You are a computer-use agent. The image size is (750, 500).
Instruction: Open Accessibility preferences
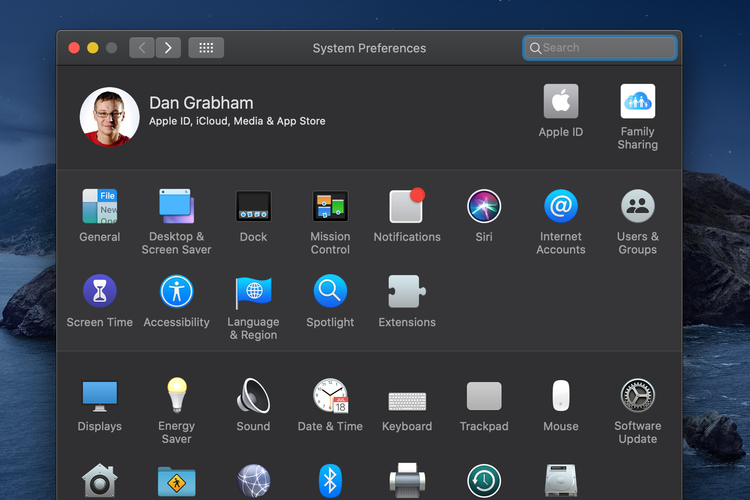176,291
